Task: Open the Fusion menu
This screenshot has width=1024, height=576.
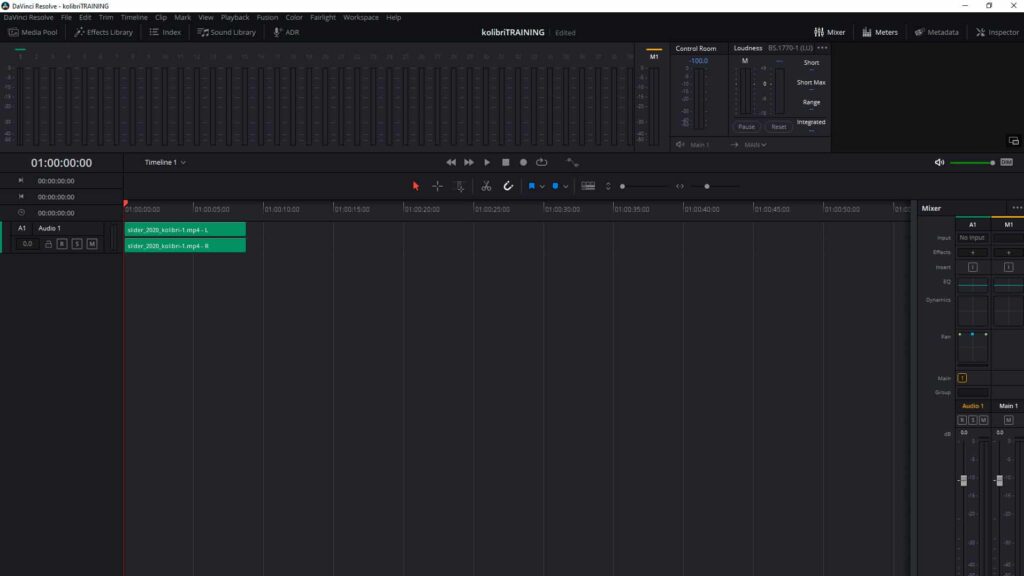Action: 267,18
